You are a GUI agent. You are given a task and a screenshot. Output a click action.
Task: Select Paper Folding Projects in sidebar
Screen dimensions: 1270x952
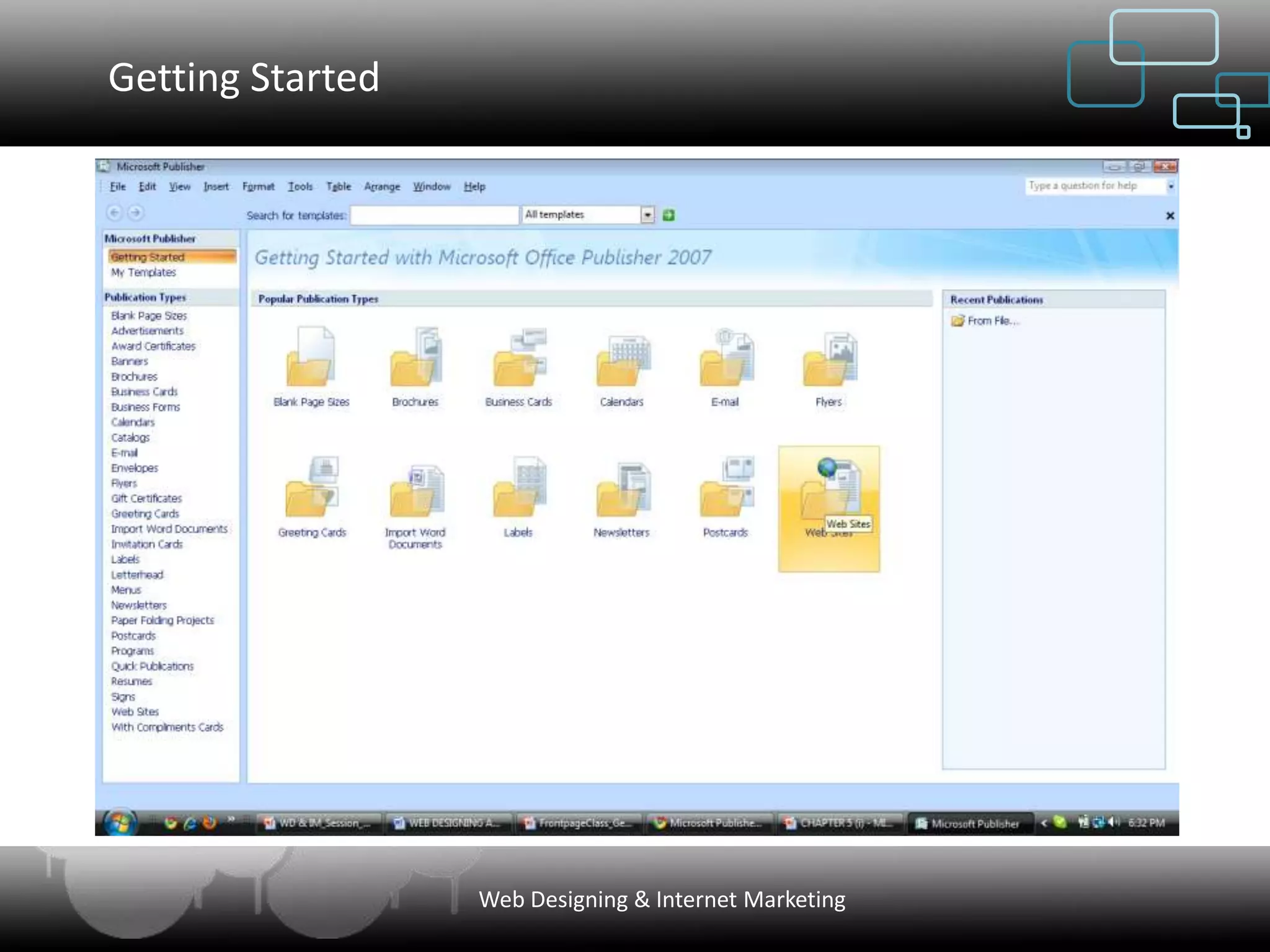pyautogui.click(x=162, y=620)
